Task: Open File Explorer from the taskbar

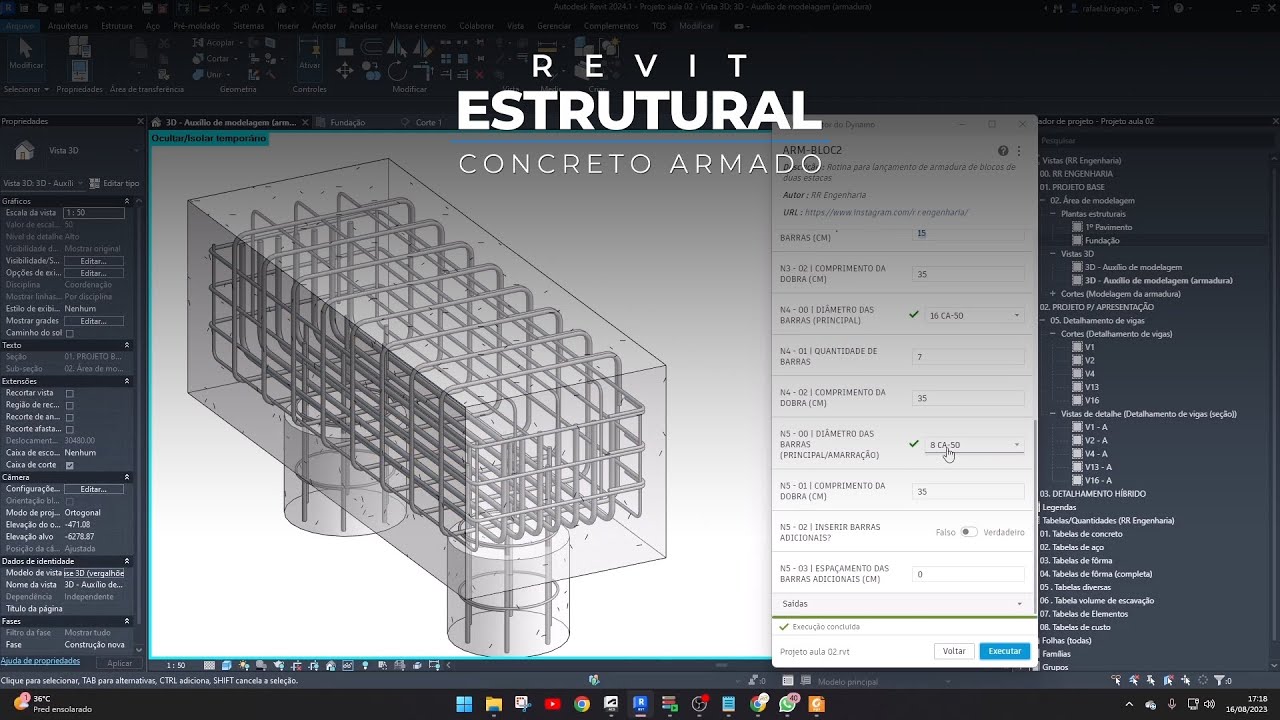Action: (493, 704)
